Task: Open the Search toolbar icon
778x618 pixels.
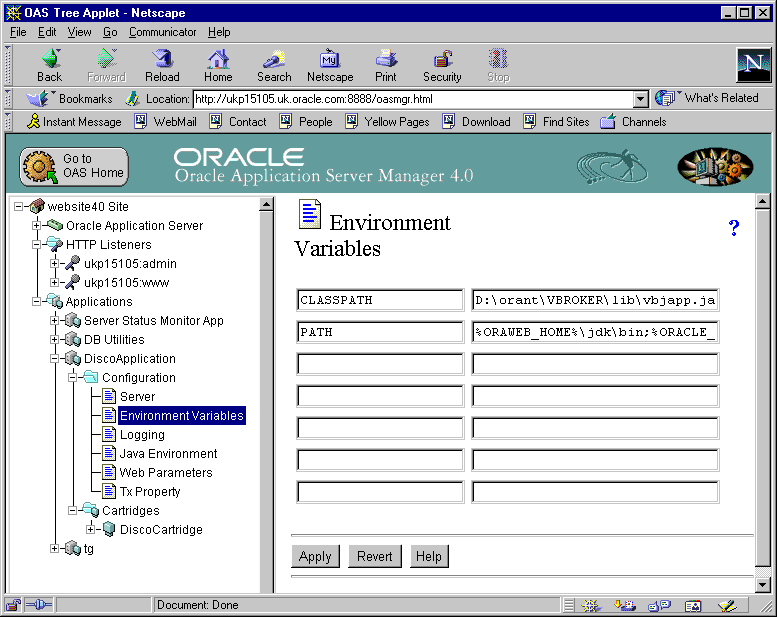Action: point(274,59)
